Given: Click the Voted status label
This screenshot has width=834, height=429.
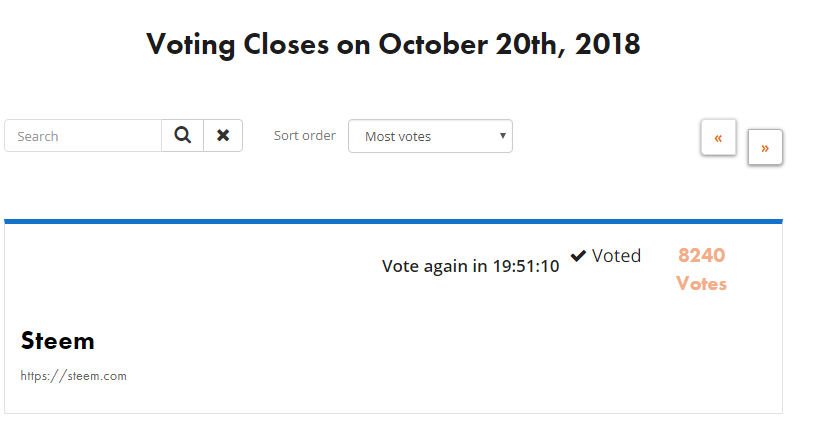Looking at the screenshot, I should tap(616, 256).
